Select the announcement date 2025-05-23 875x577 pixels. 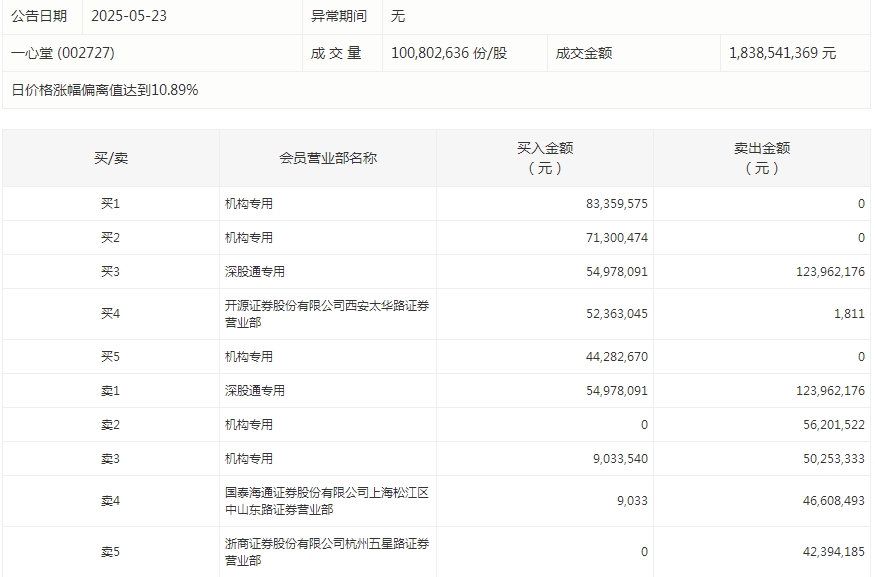pos(128,16)
